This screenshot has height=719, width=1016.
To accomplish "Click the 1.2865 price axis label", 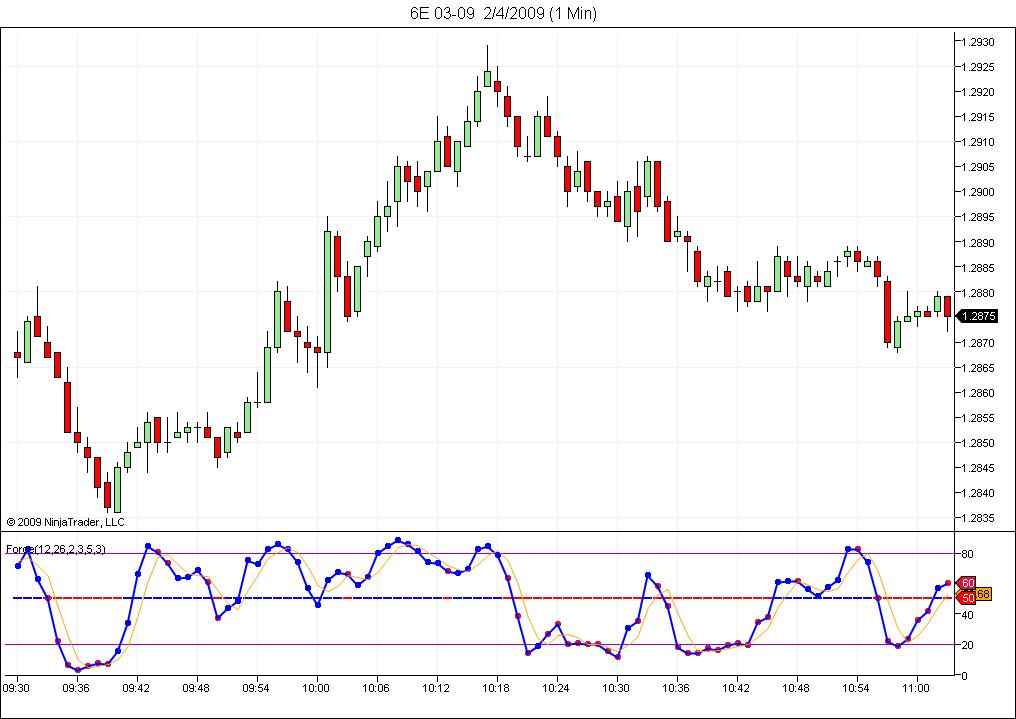I will click(978, 368).
